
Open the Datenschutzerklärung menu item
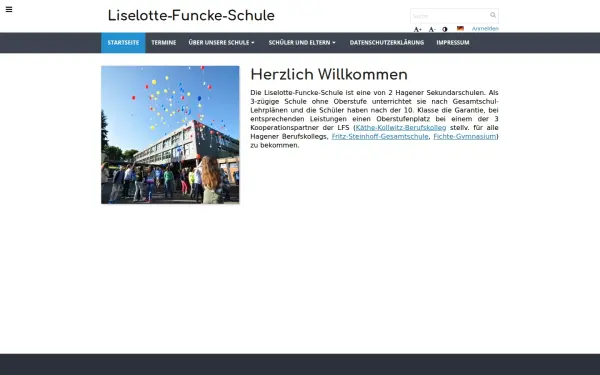(x=386, y=42)
